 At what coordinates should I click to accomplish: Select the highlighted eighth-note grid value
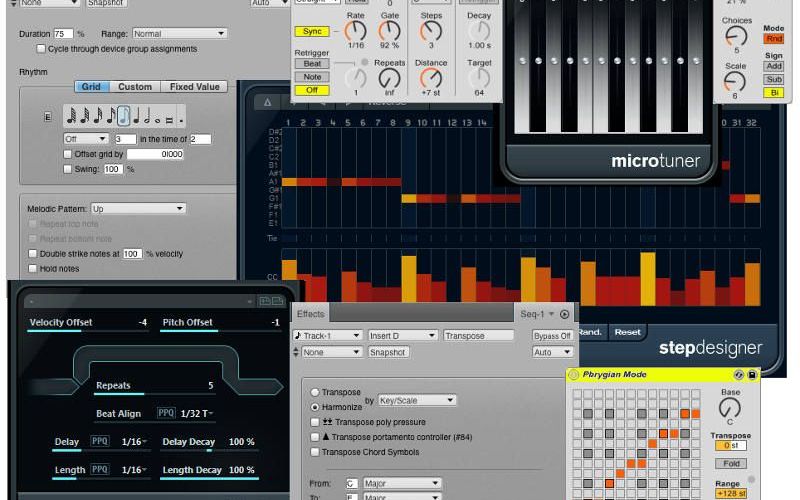(123, 116)
